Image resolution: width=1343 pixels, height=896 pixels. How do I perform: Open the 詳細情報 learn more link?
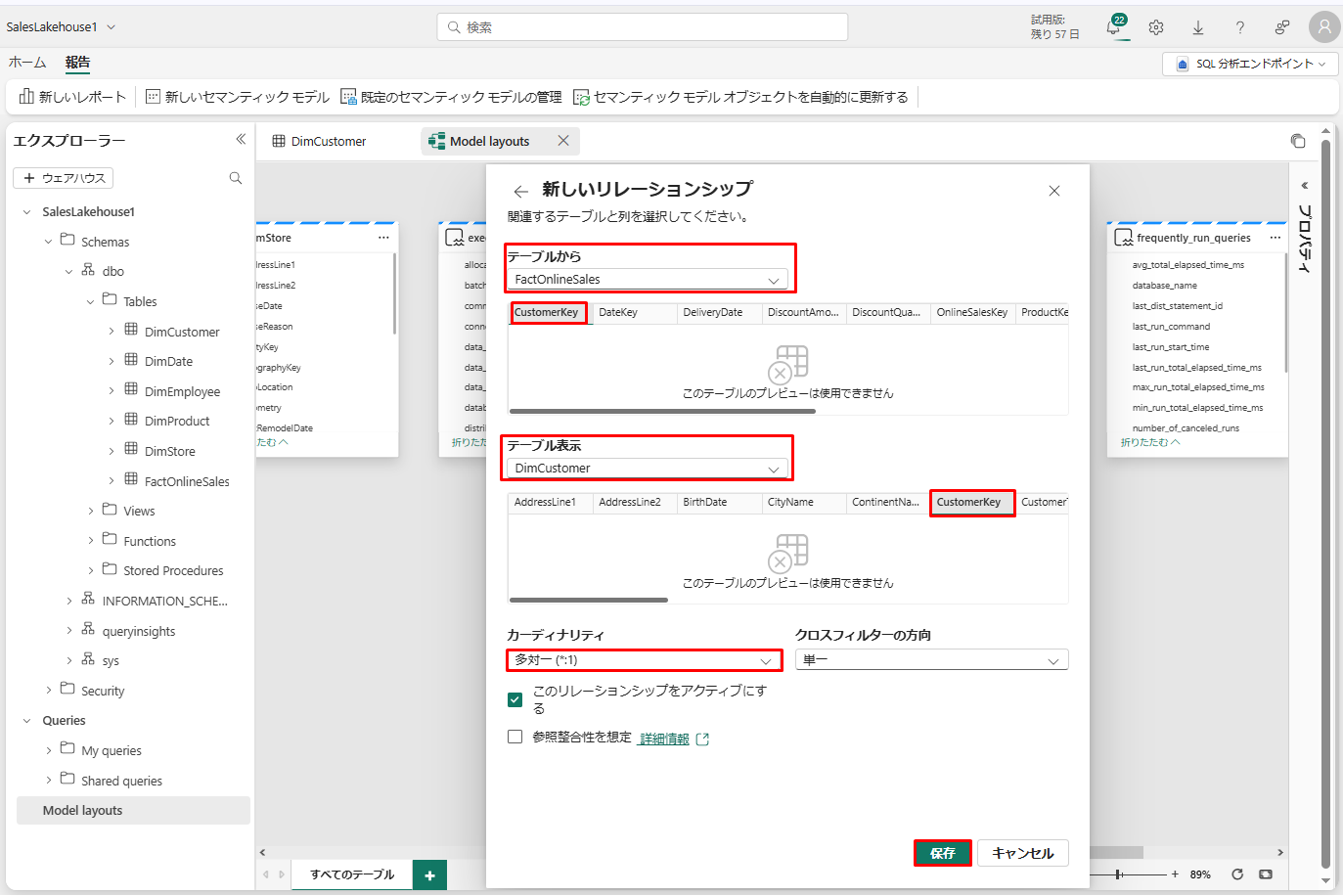click(664, 739)
